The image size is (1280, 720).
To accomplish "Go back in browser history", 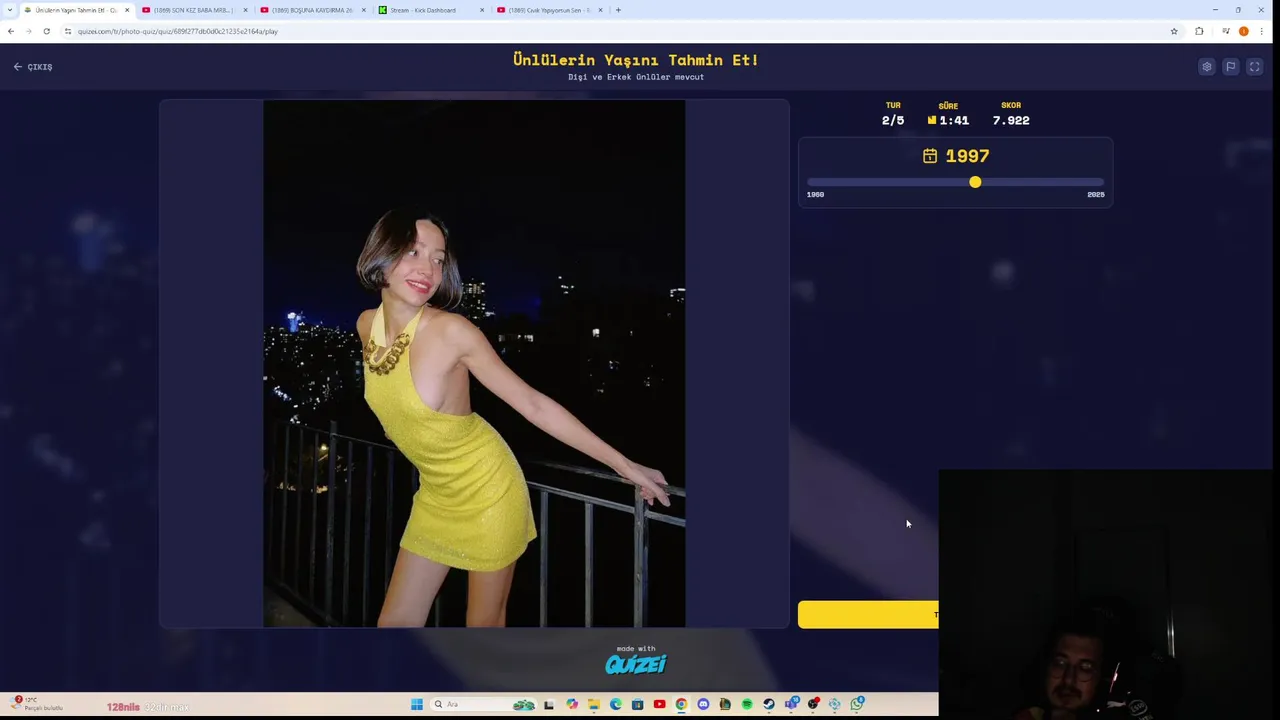I will (11, 31).
